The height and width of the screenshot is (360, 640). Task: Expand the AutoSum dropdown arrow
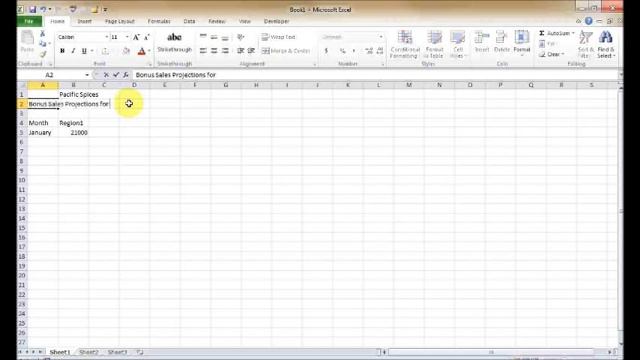(x=573, y=33)
